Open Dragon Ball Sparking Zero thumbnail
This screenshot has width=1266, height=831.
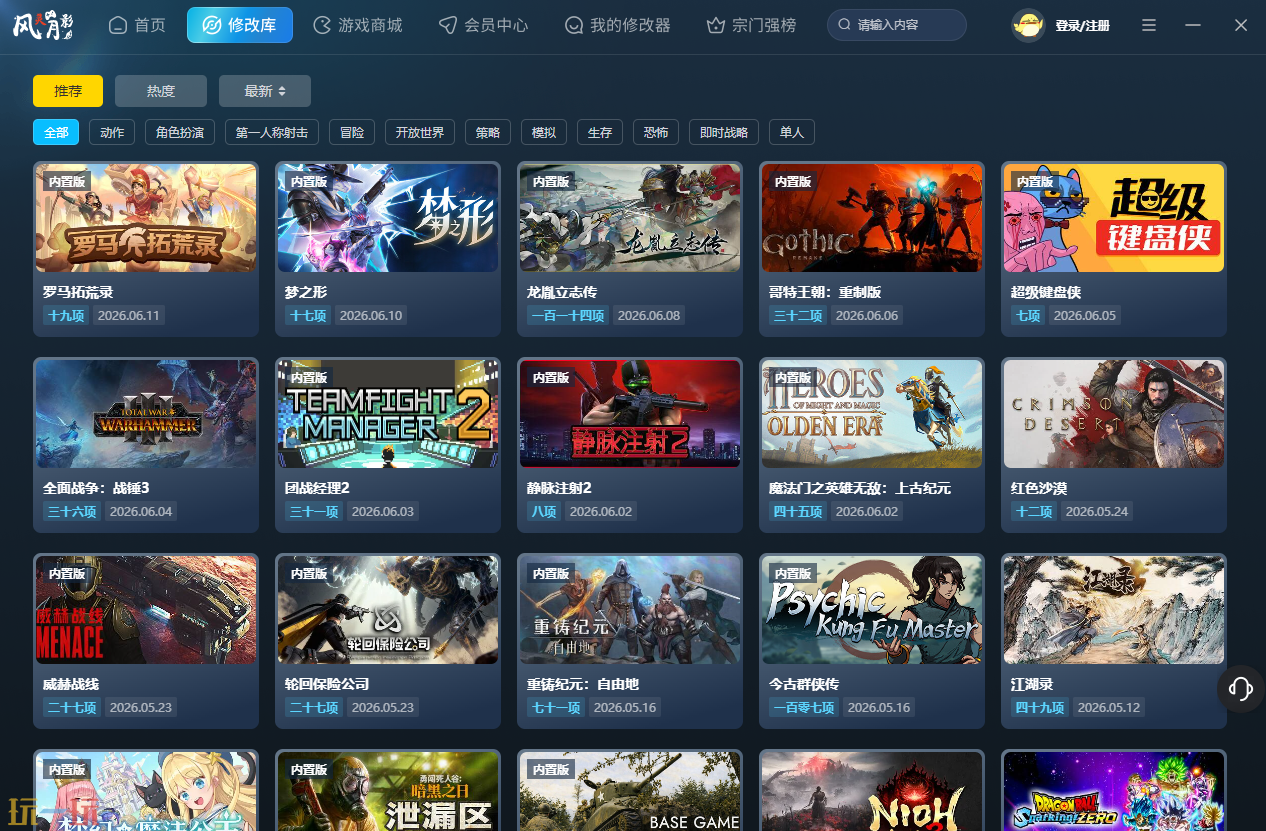(x=1114, y=791)
